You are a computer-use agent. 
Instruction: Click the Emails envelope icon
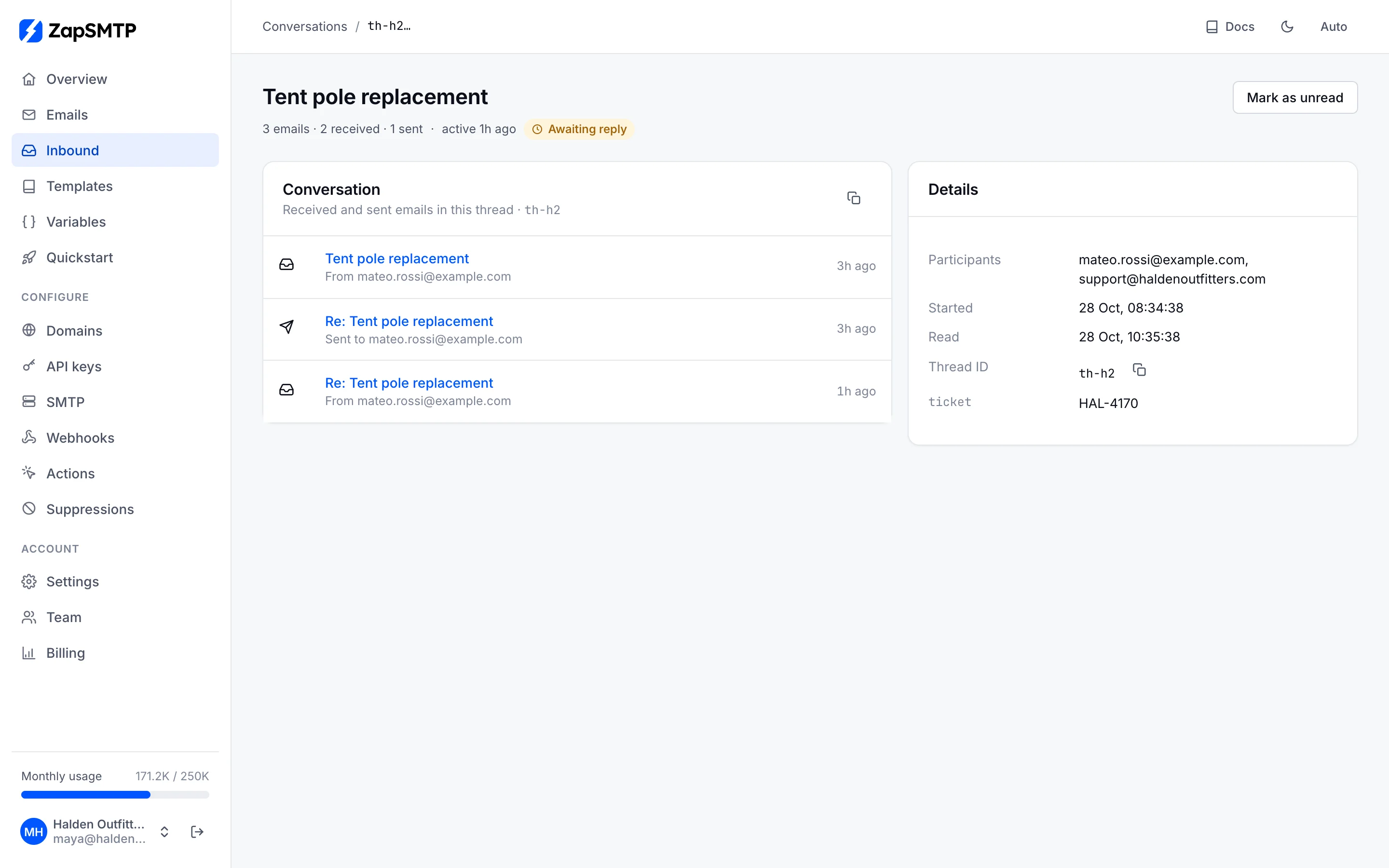pos(29,115)
